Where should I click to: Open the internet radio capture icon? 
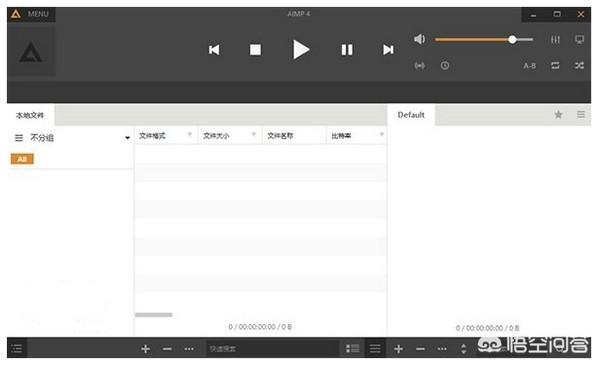[419, 66]
